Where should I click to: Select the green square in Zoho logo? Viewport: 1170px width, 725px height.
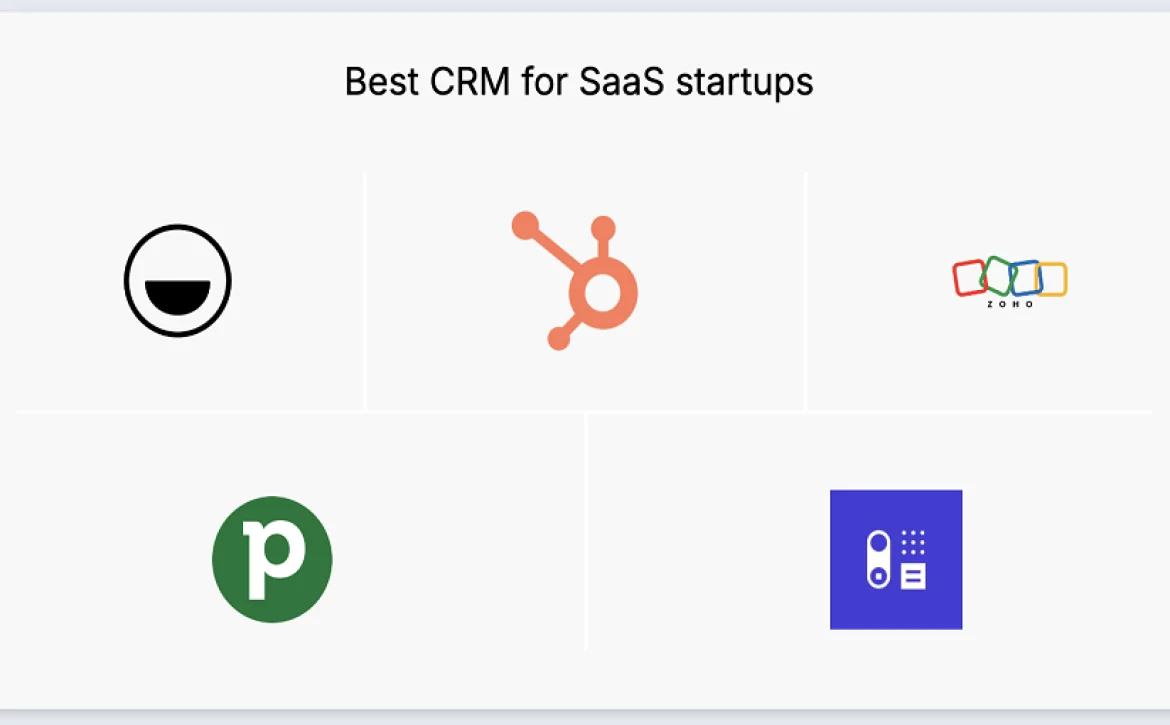998,275
